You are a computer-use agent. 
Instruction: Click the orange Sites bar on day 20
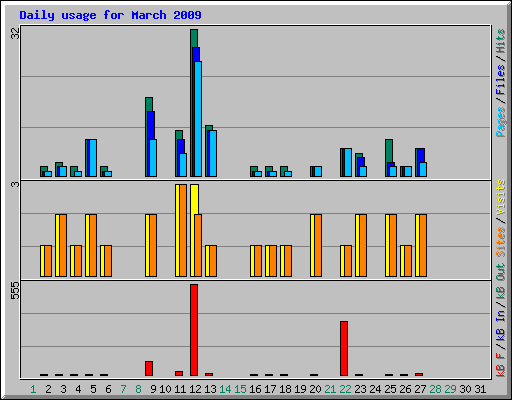[x=318, y=246]
